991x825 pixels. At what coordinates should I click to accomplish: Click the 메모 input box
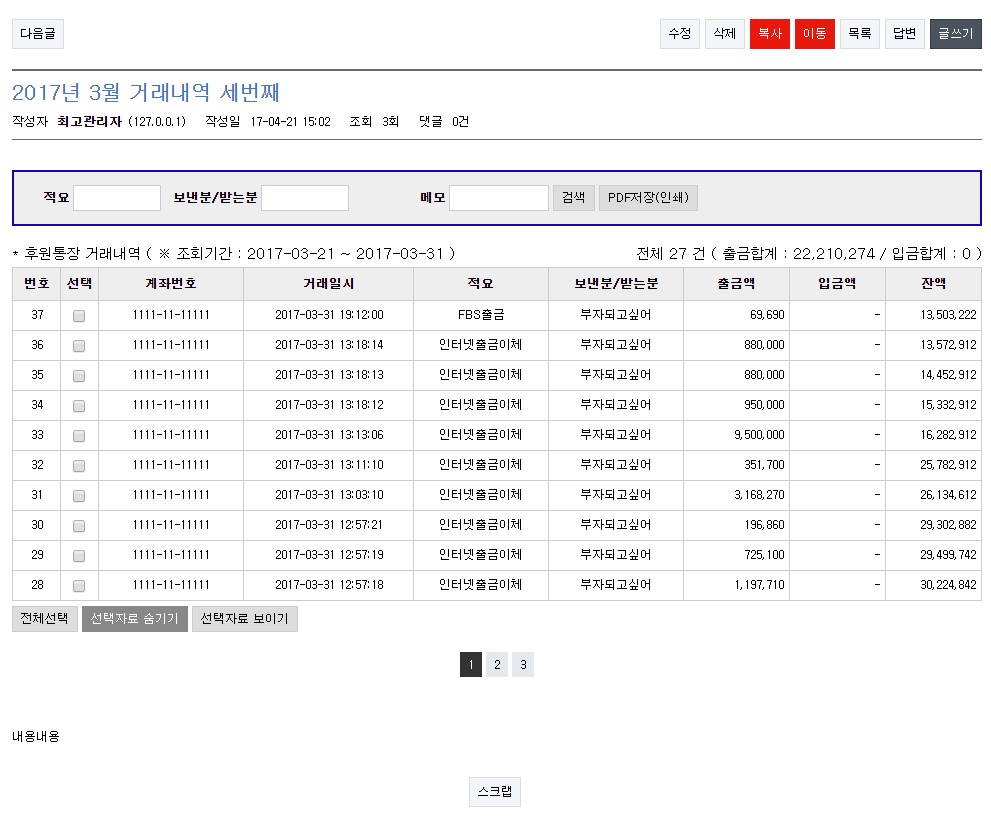498,198
